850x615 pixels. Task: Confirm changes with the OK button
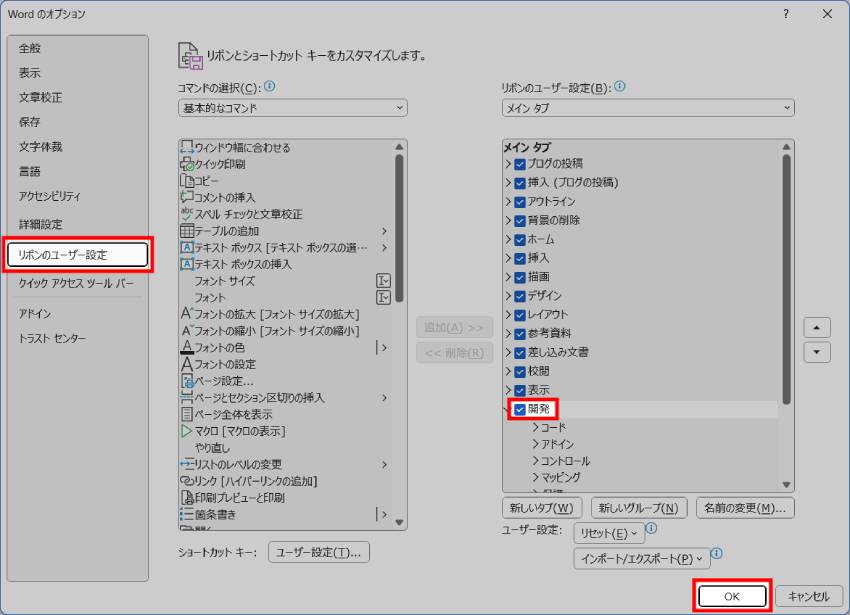731,595
